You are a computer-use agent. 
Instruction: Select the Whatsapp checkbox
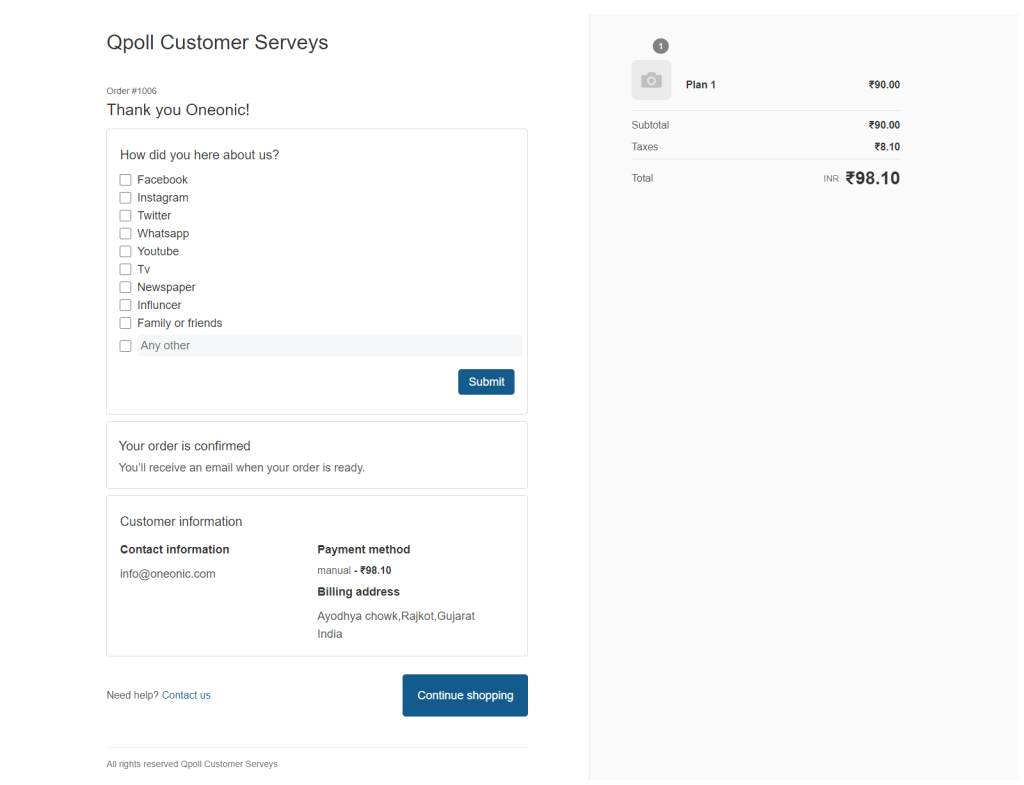click(x=125, y=234)
